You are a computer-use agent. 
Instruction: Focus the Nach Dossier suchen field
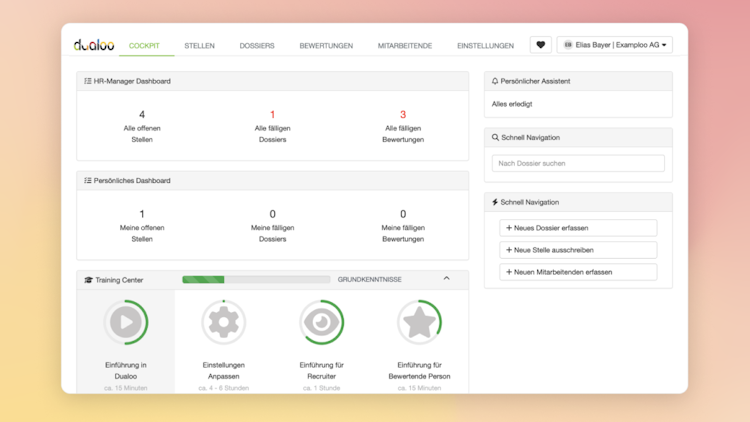point(578,163)
